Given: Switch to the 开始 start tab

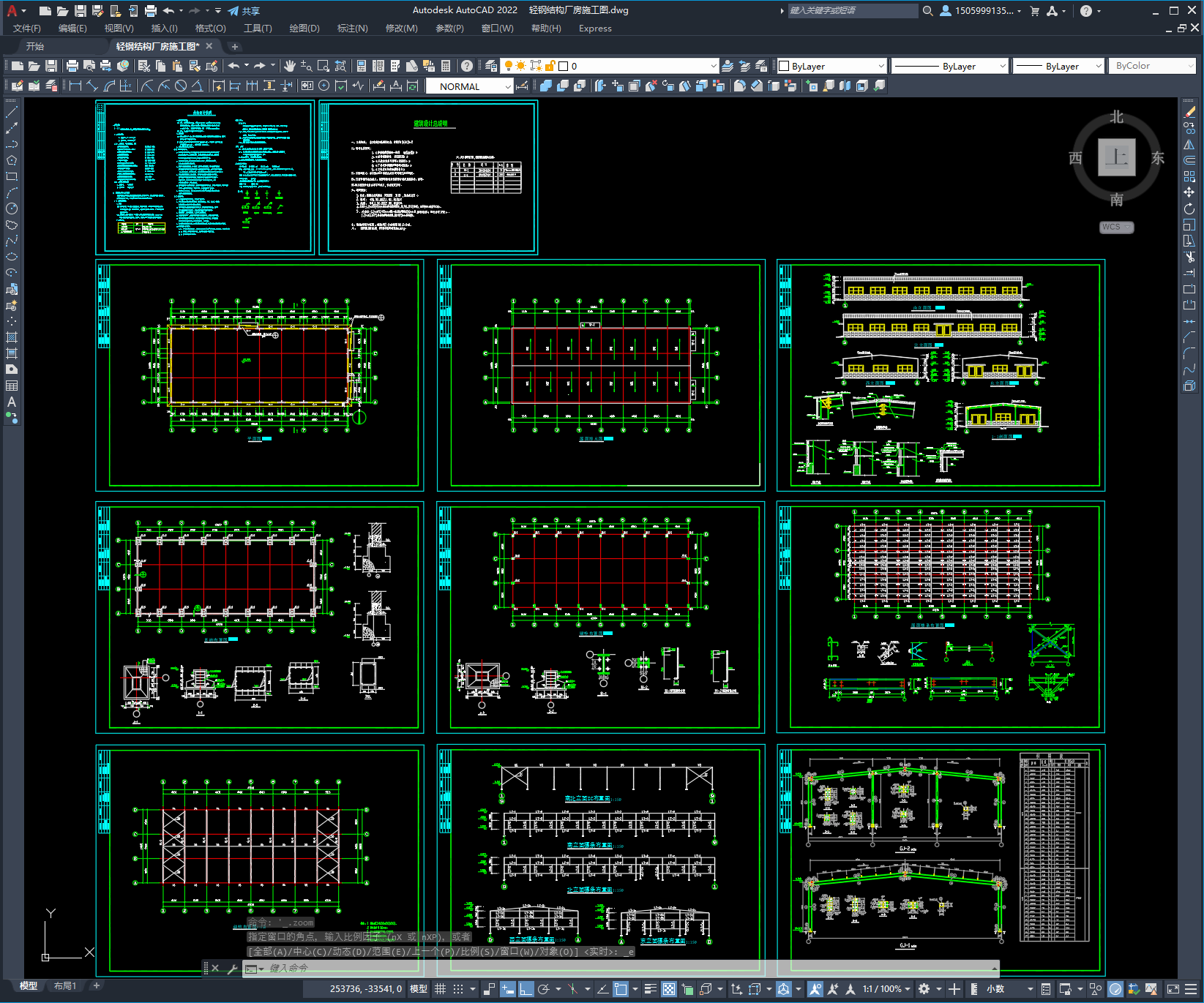Looking at the screenshot, I should click(35, 46).
